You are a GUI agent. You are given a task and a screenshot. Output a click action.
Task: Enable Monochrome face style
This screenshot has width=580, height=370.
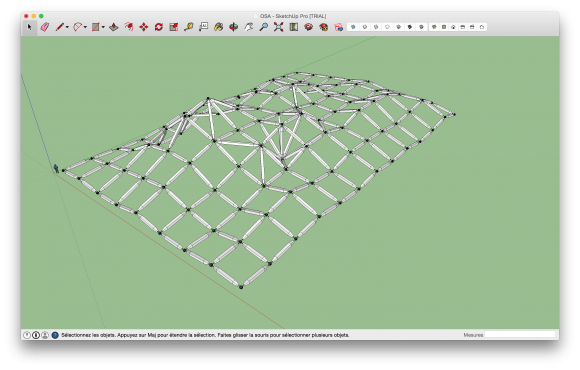pyautogui.click(x=421, y=27)
